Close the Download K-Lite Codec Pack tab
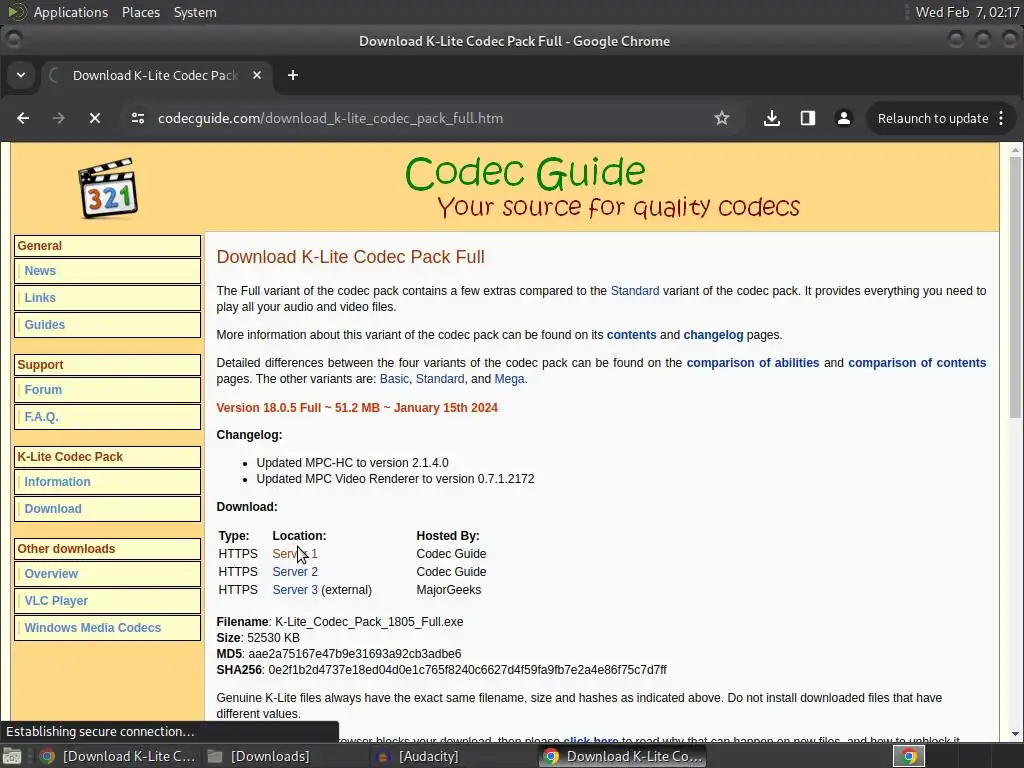Image resolution: width=1024 pixels, height=768 pixels. tap(257, 75)
